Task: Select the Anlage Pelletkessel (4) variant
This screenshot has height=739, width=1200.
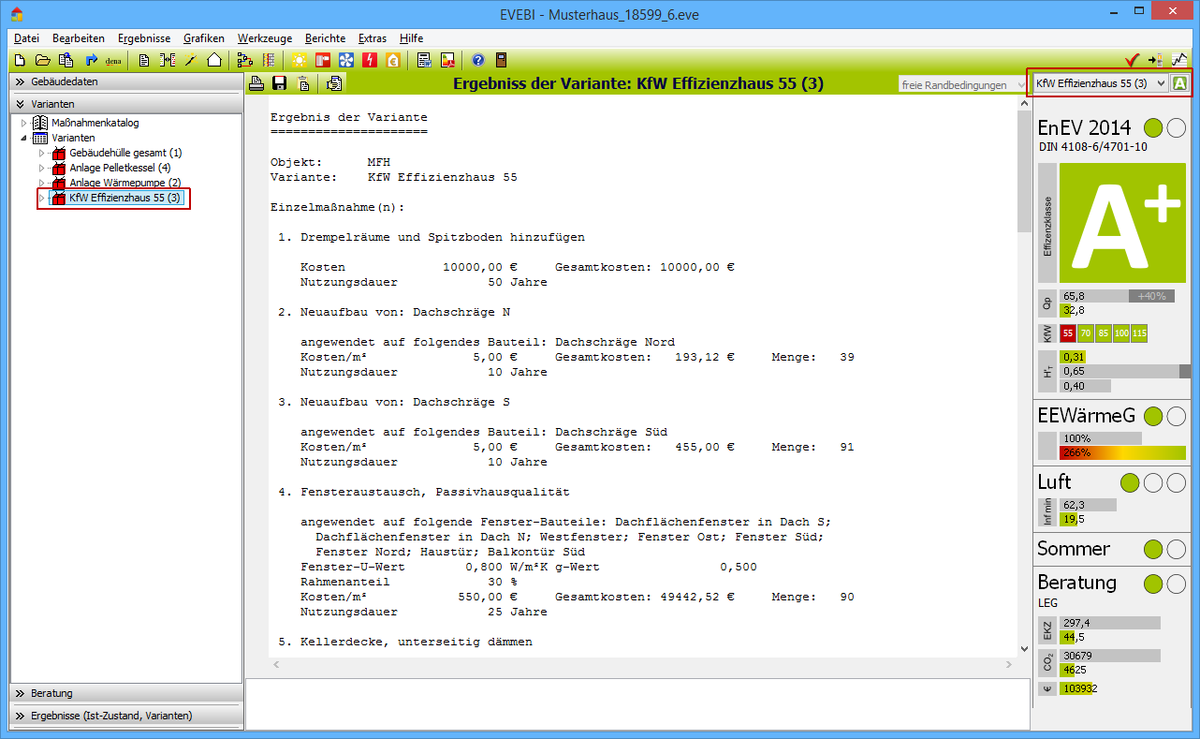Action: pos(119,168)
